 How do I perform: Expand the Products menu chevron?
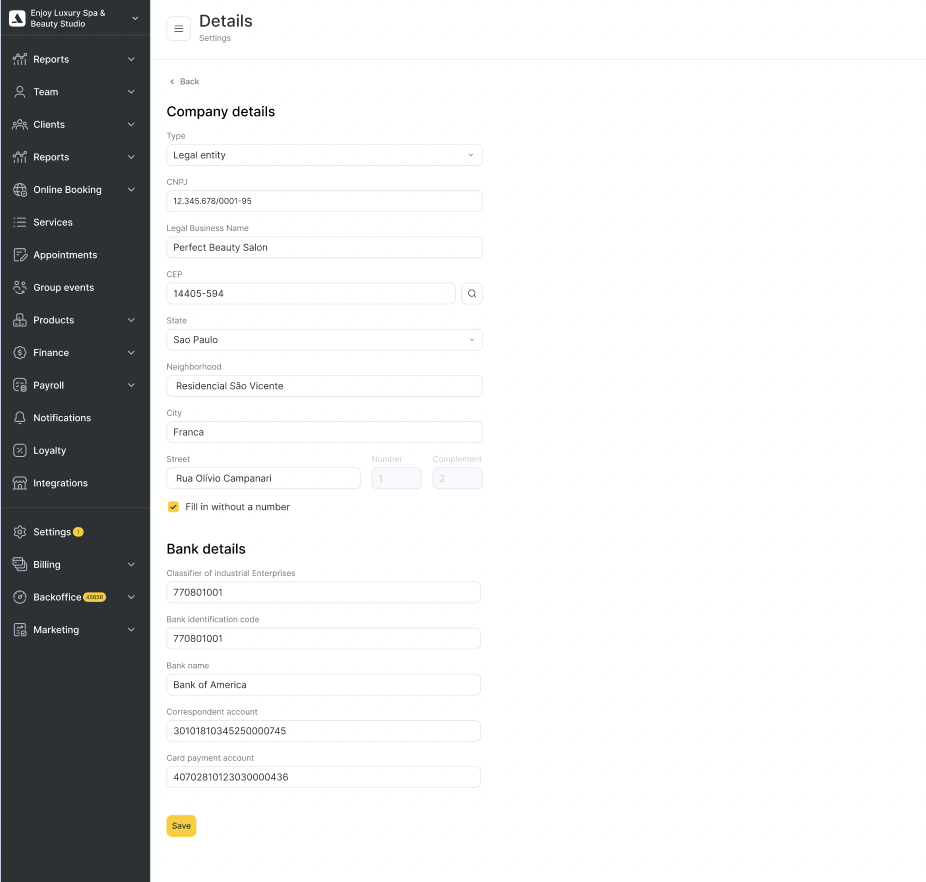point(131,320)
